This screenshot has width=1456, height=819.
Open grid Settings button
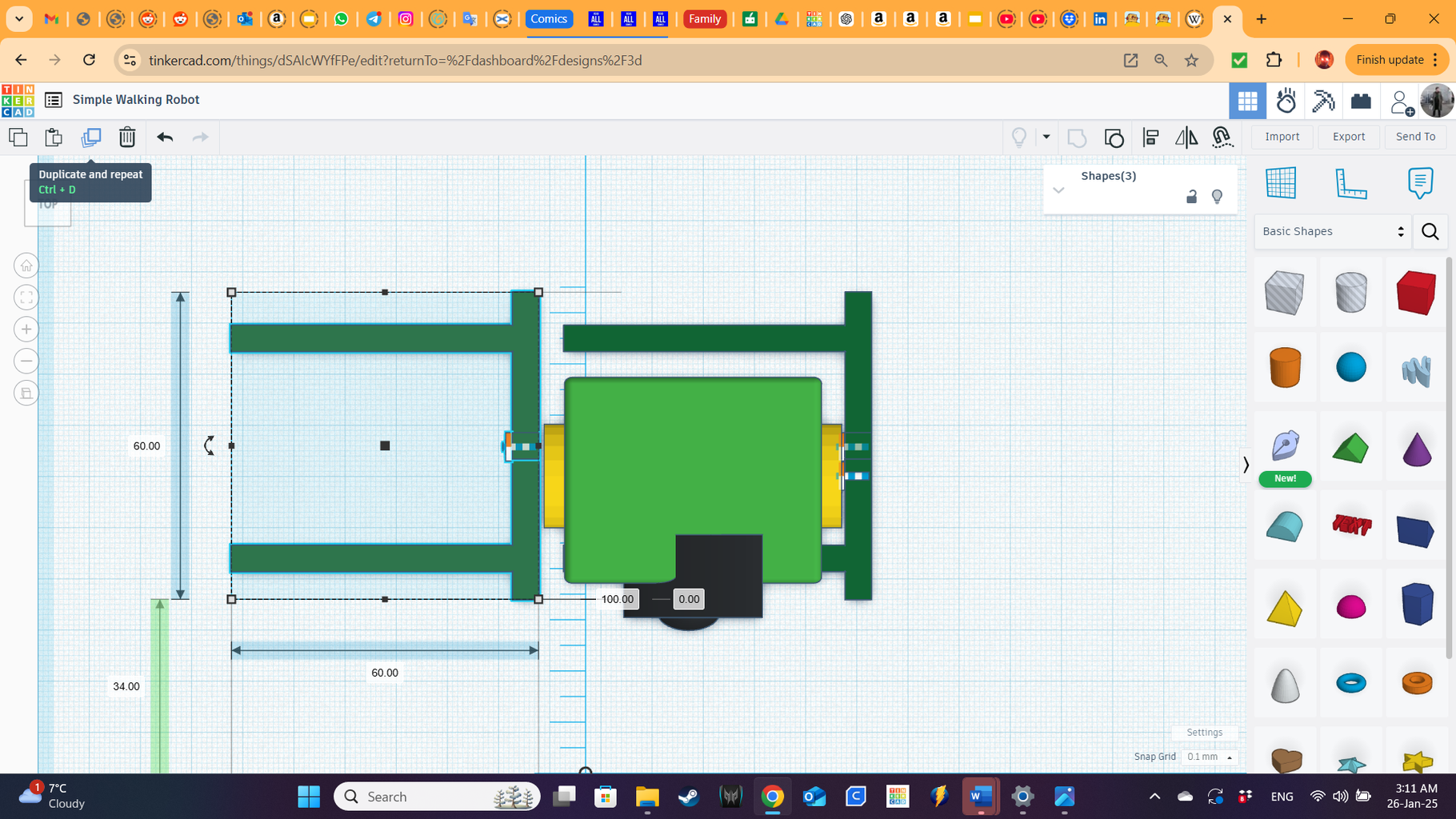coord(1204,733)
